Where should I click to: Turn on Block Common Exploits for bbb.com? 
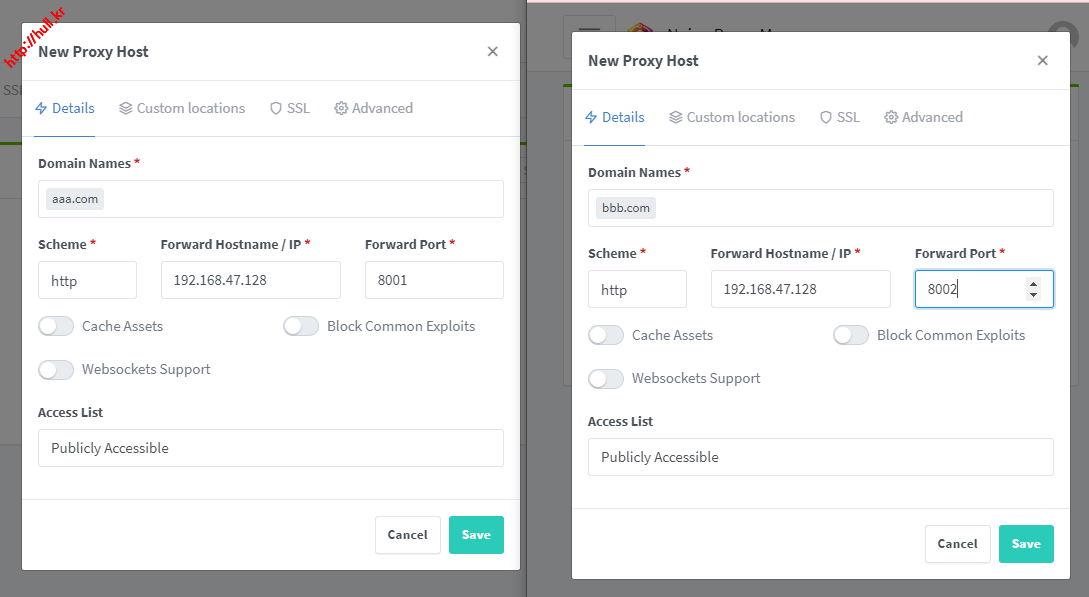[x=851, y=335]
